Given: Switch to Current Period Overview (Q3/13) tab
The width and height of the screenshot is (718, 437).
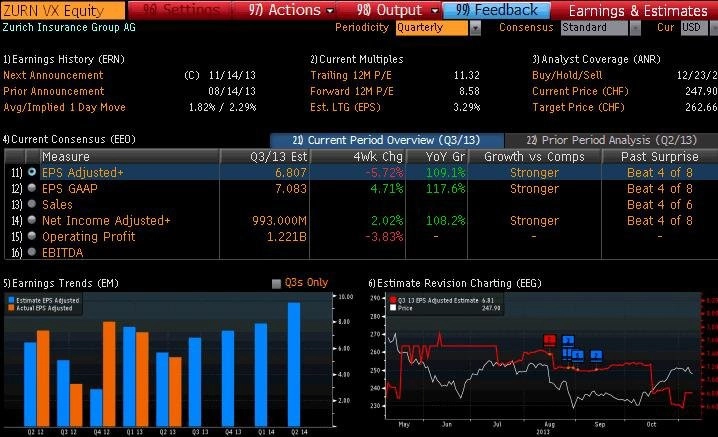Looking at the screenshot, I should pos(387,140).
